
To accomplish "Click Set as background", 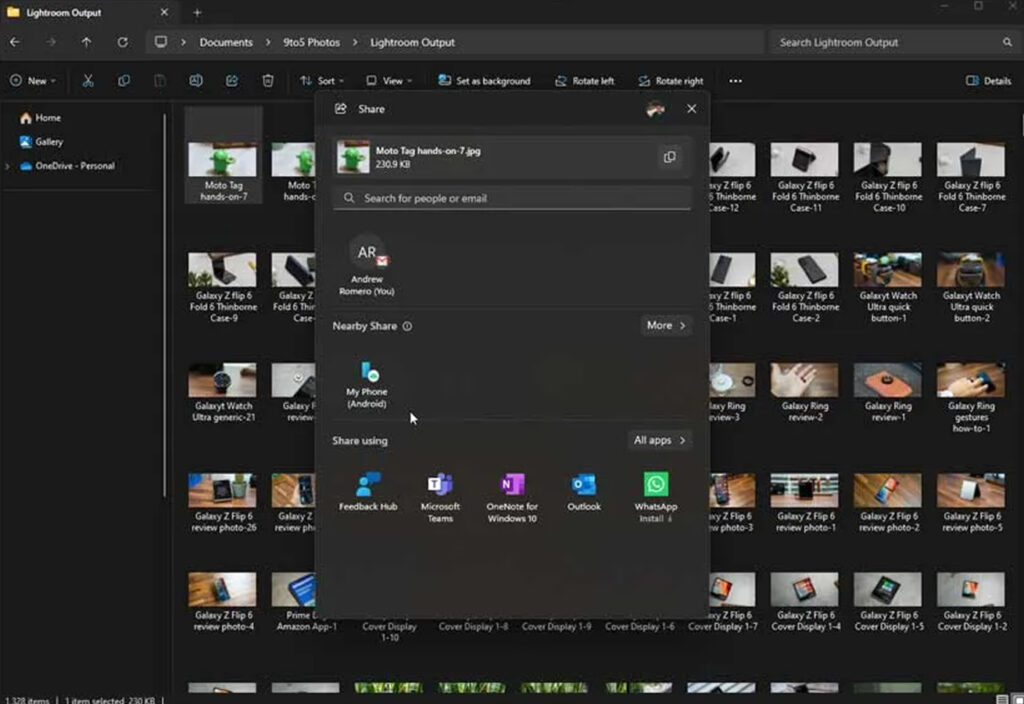I will click(x=484, y=81).
